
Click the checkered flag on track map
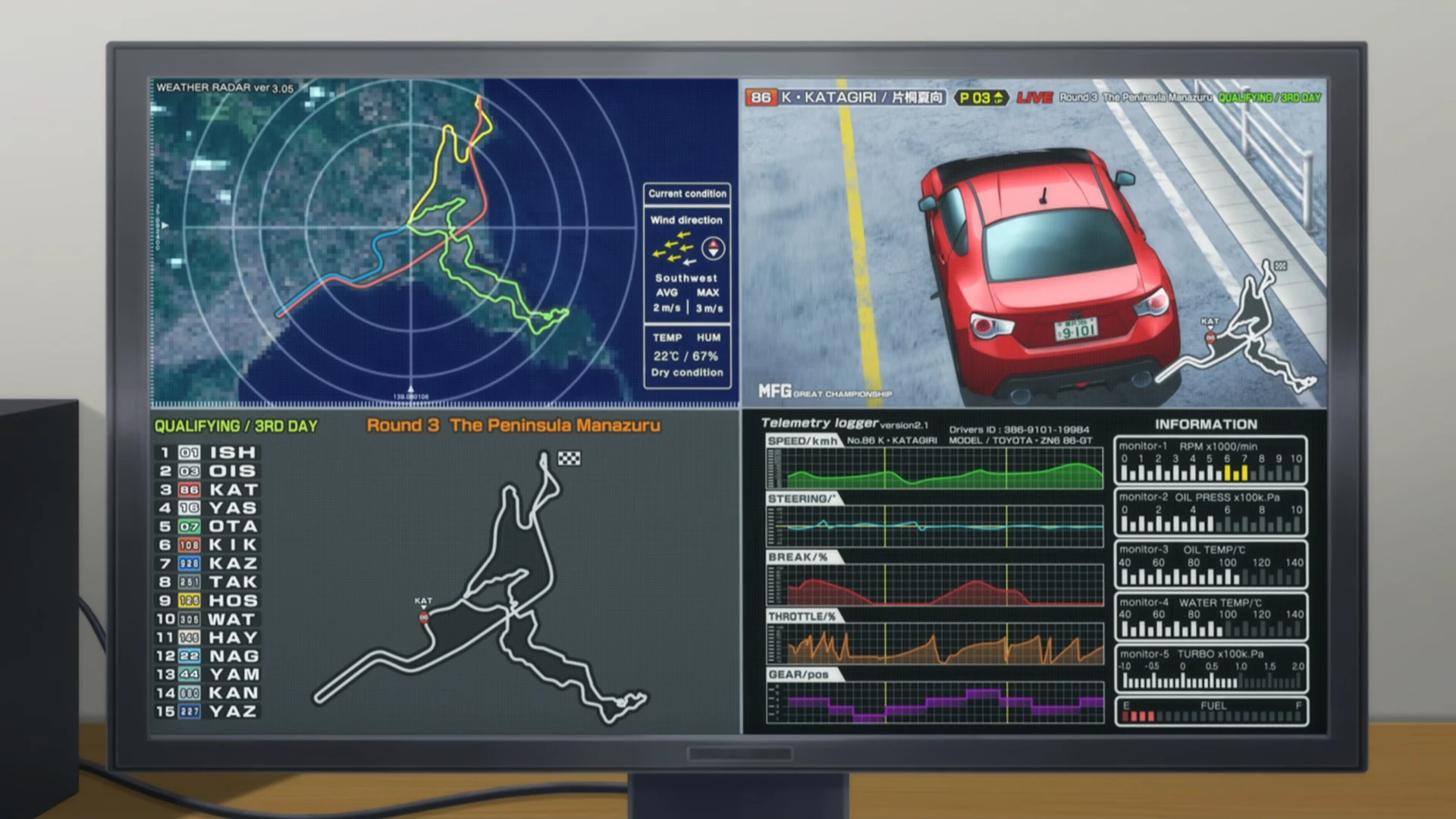(569, 458)
